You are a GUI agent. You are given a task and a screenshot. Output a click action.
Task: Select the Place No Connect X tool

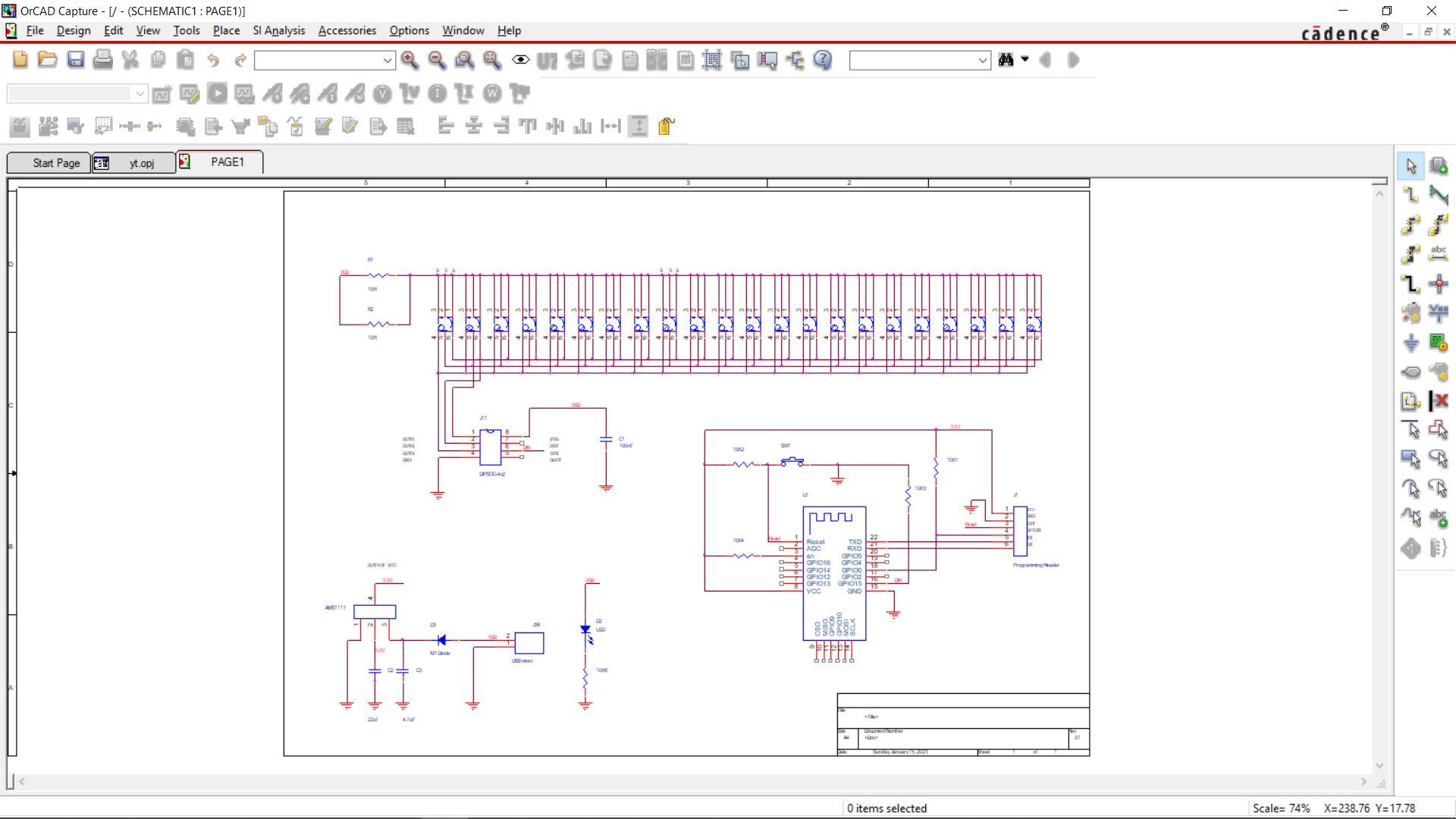pos(1439,401)
